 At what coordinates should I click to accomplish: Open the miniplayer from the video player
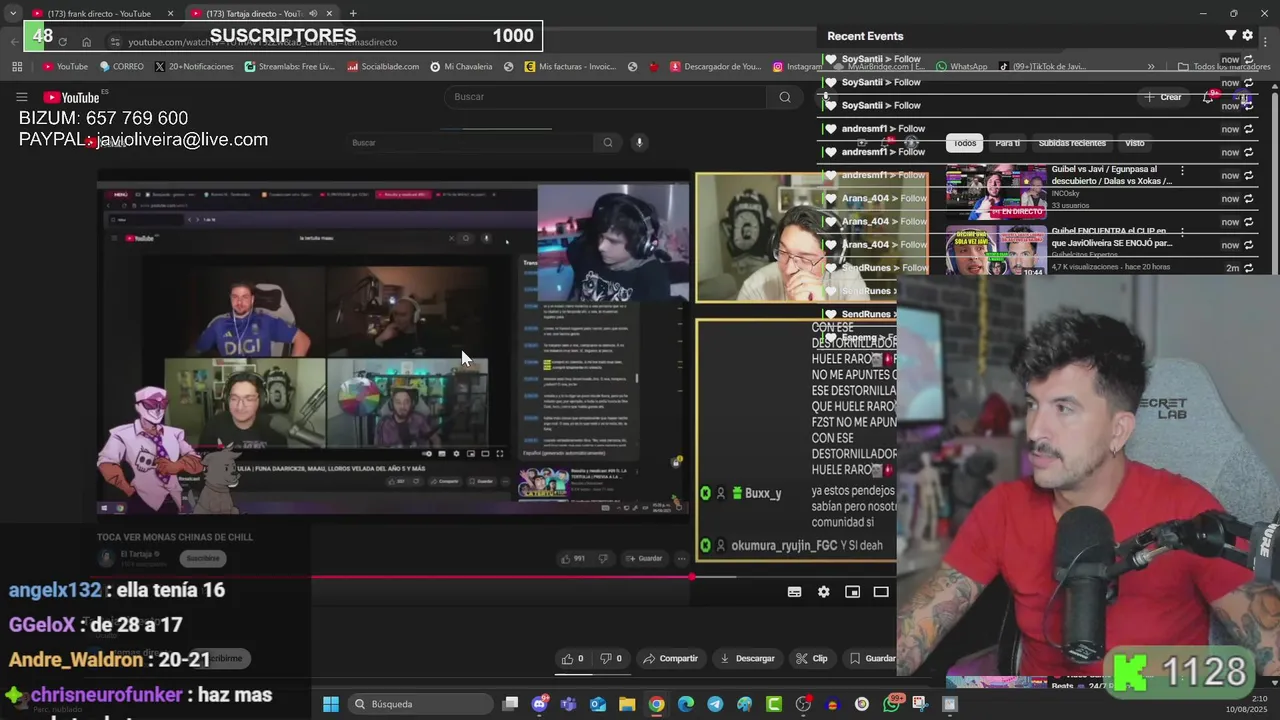852,592
